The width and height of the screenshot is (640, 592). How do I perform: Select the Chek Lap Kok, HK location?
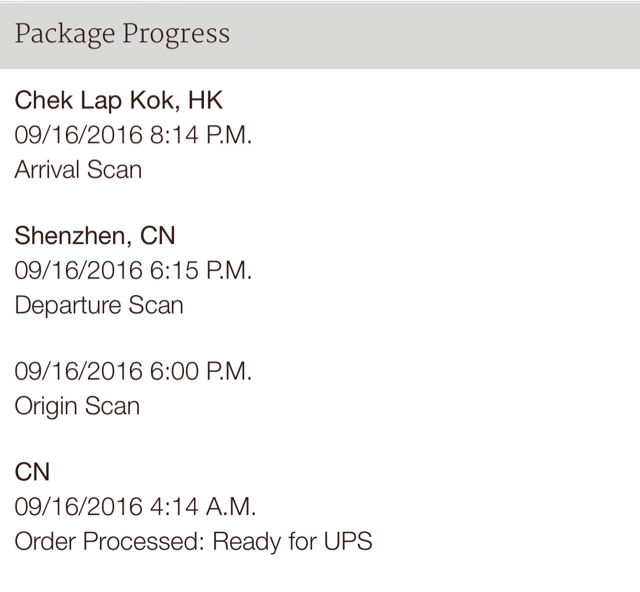(119, 100)
